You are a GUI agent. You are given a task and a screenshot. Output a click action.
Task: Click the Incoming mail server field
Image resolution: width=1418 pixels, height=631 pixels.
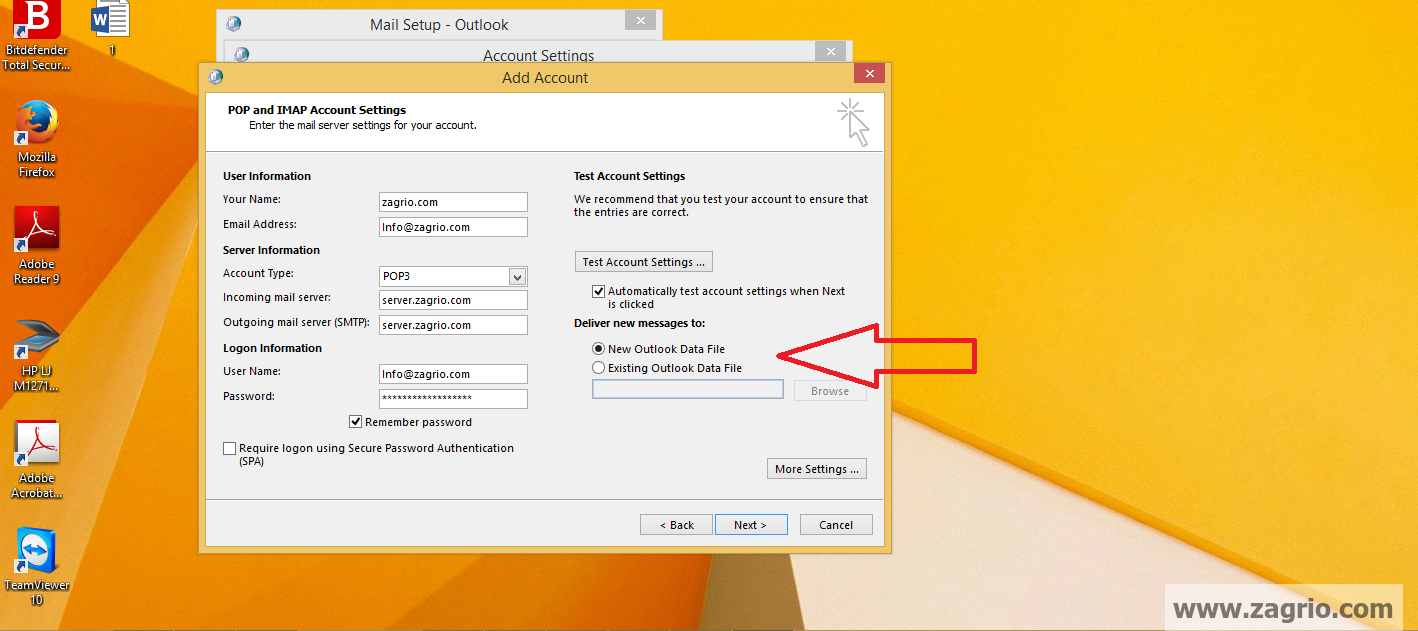tap(453, 300)
